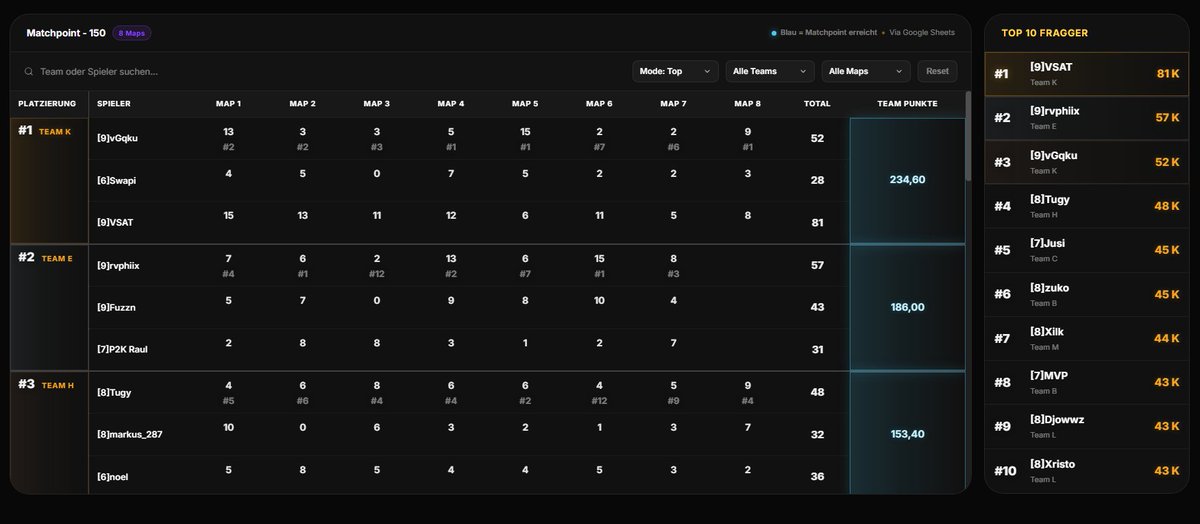
Task: Click player [9]vGqku in the table
Action: click(x=117, y=138)
